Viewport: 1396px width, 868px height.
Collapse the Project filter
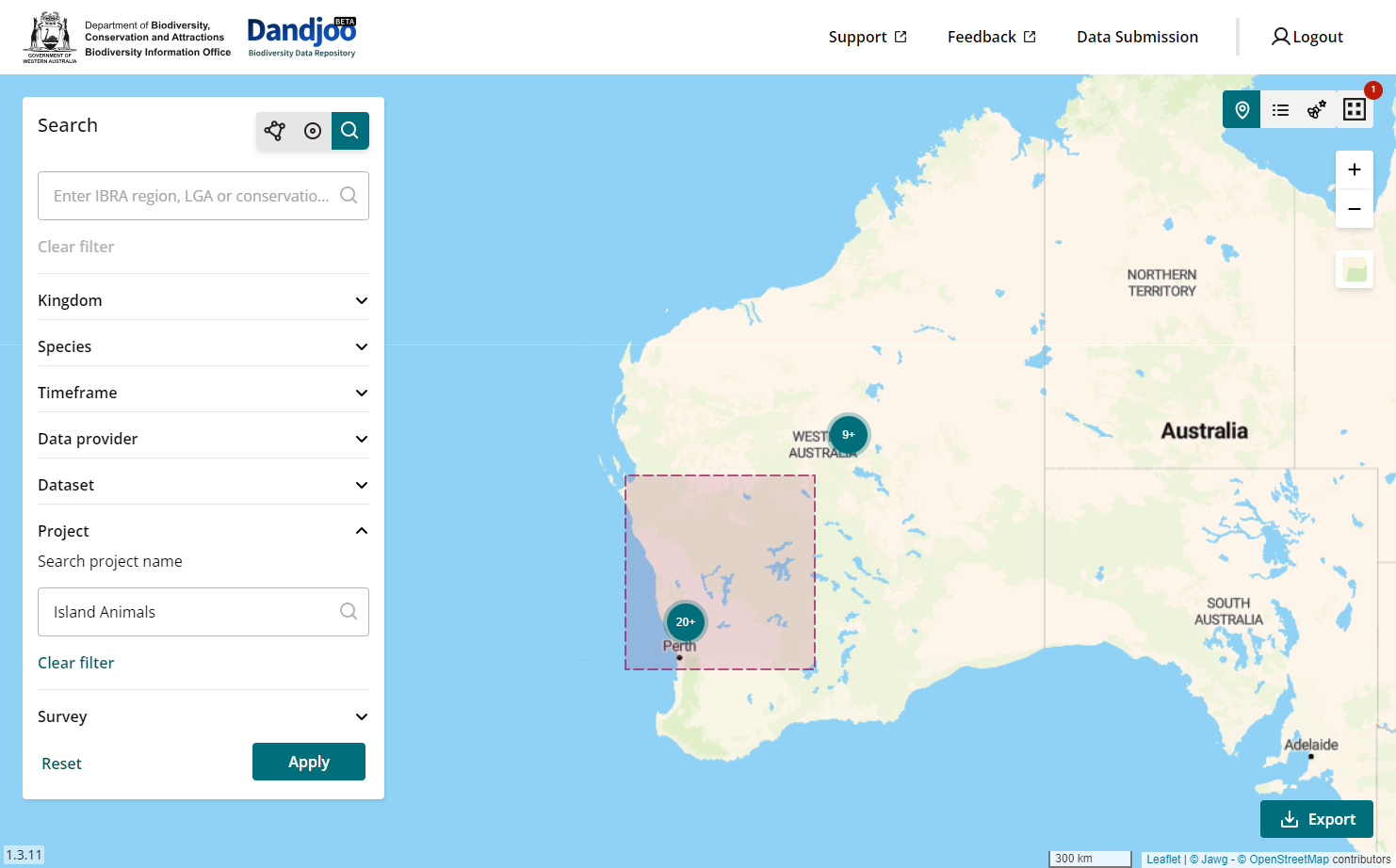tap(203, 531)
